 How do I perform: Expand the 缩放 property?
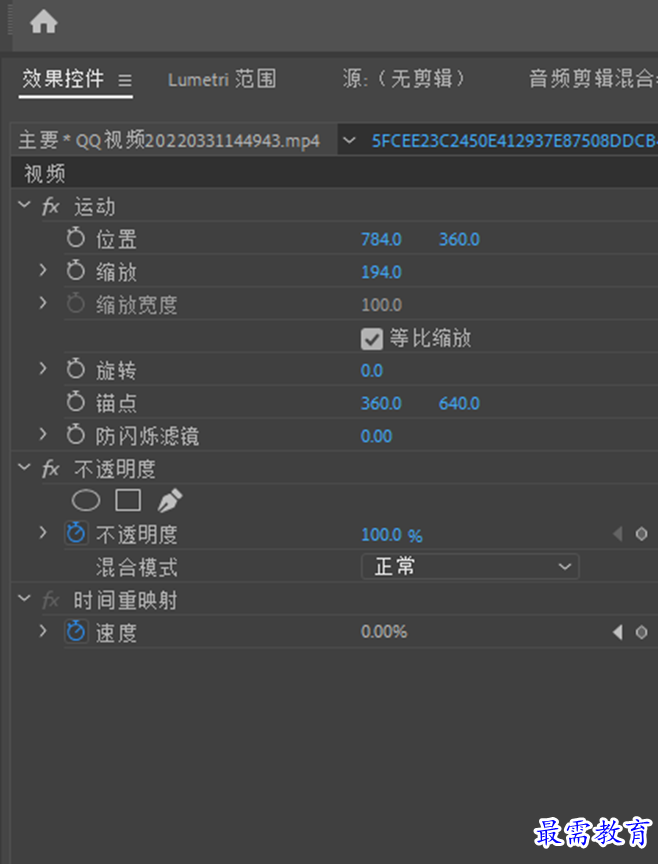pos(43,270)
